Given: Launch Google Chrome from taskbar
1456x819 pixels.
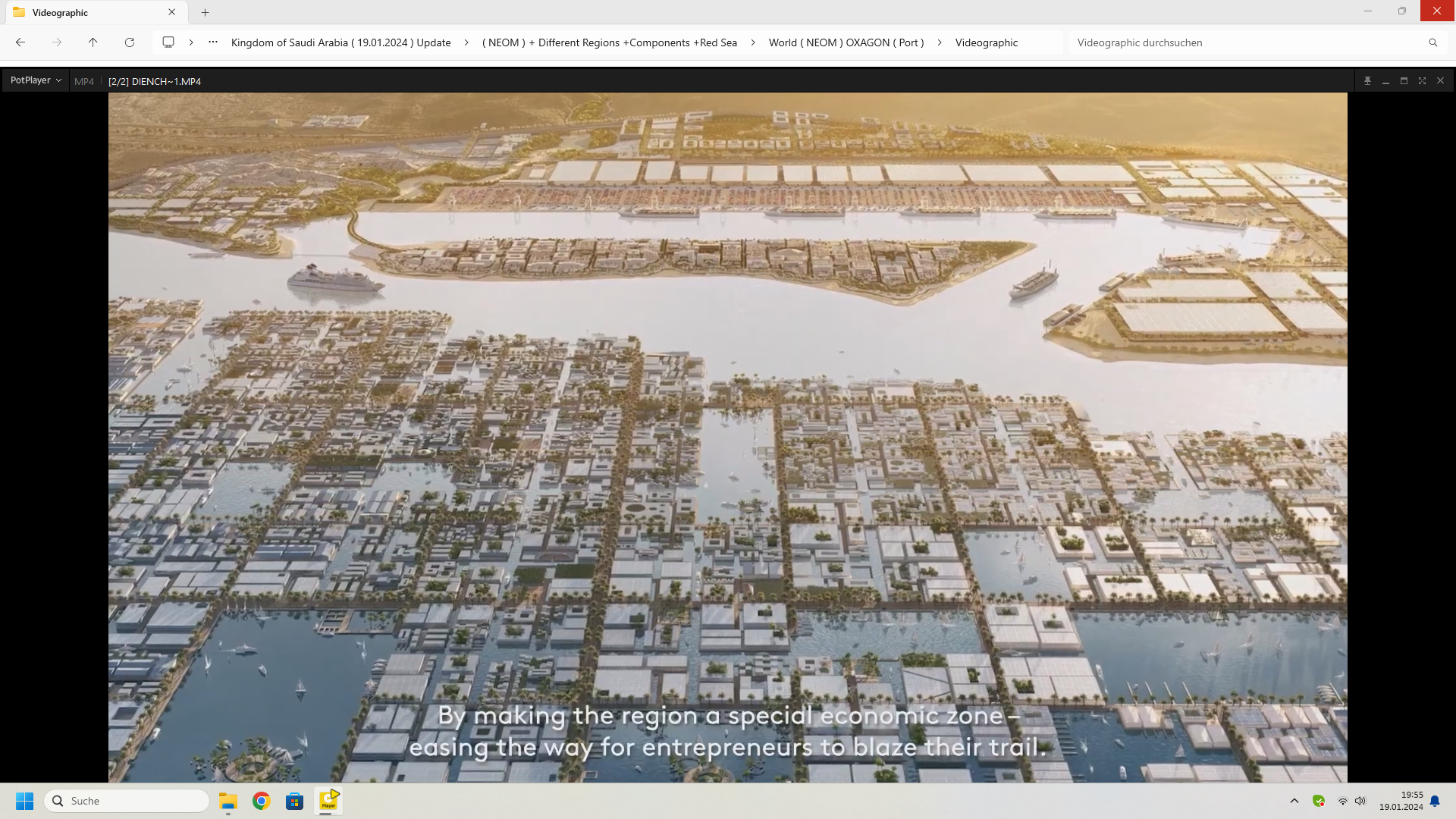Looking at the screenshot, I should pyautogui.click(x=262, y=801).
